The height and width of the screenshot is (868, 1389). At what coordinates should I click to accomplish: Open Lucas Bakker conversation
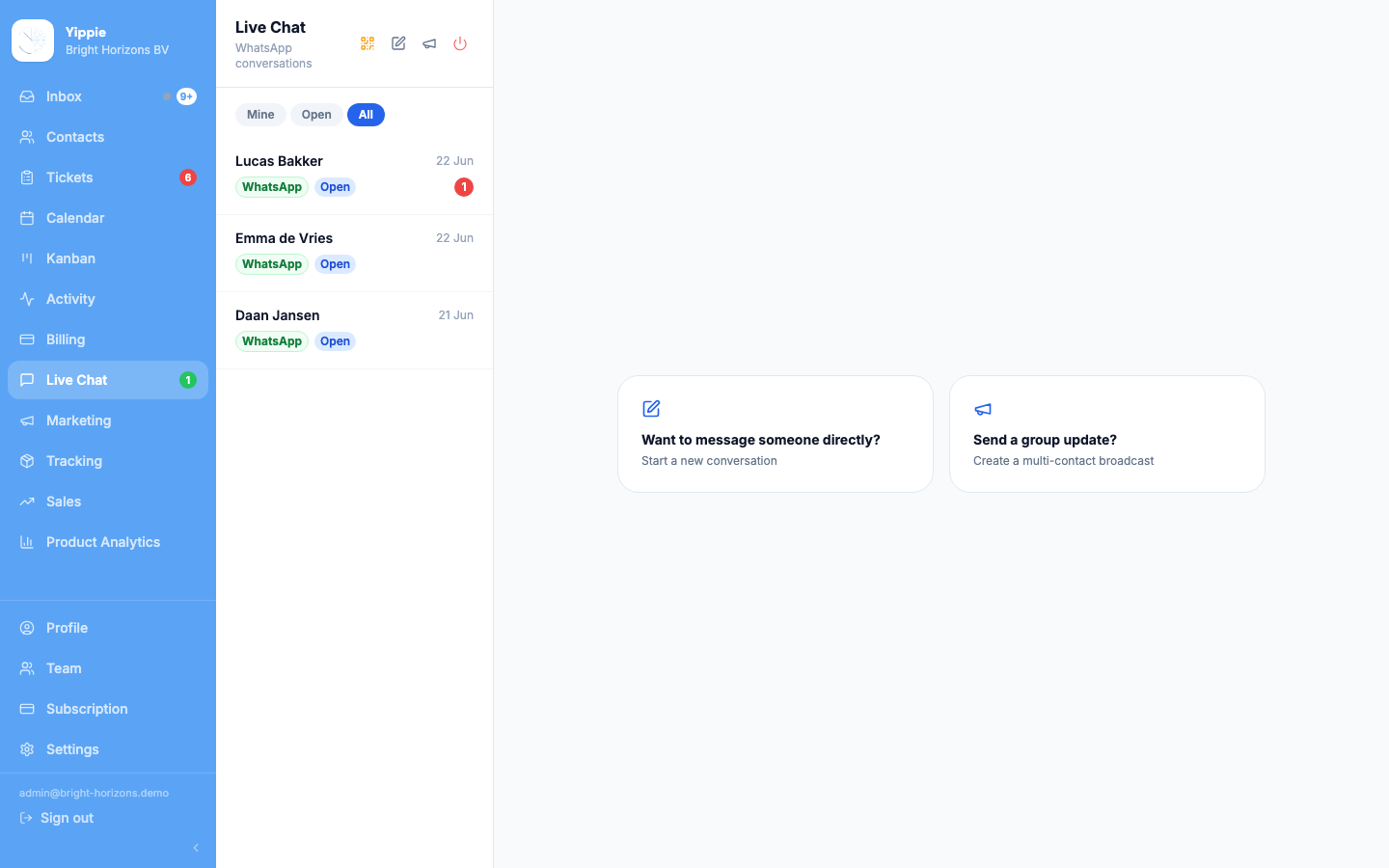[x=354, y=176]
